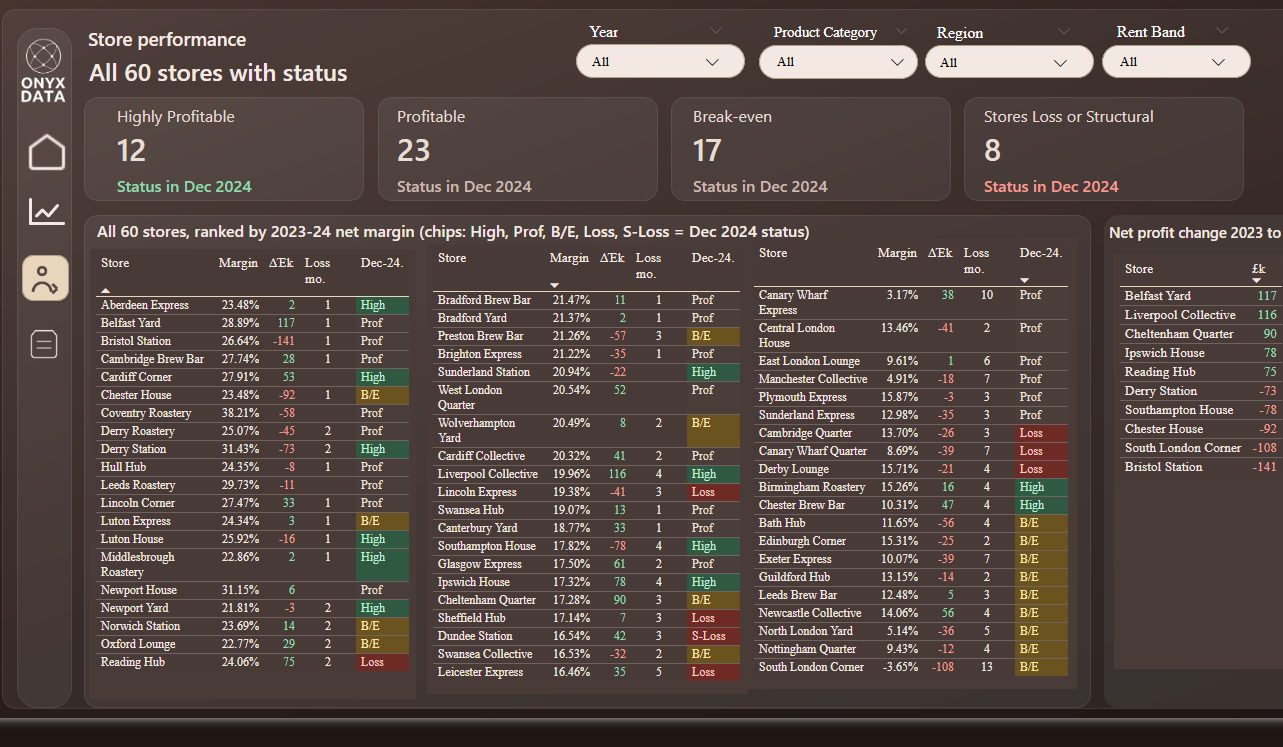Click the small chevron beside the Rent Band label
The height and width of the screenshot is (747, 1283).
click(1222, 31)
